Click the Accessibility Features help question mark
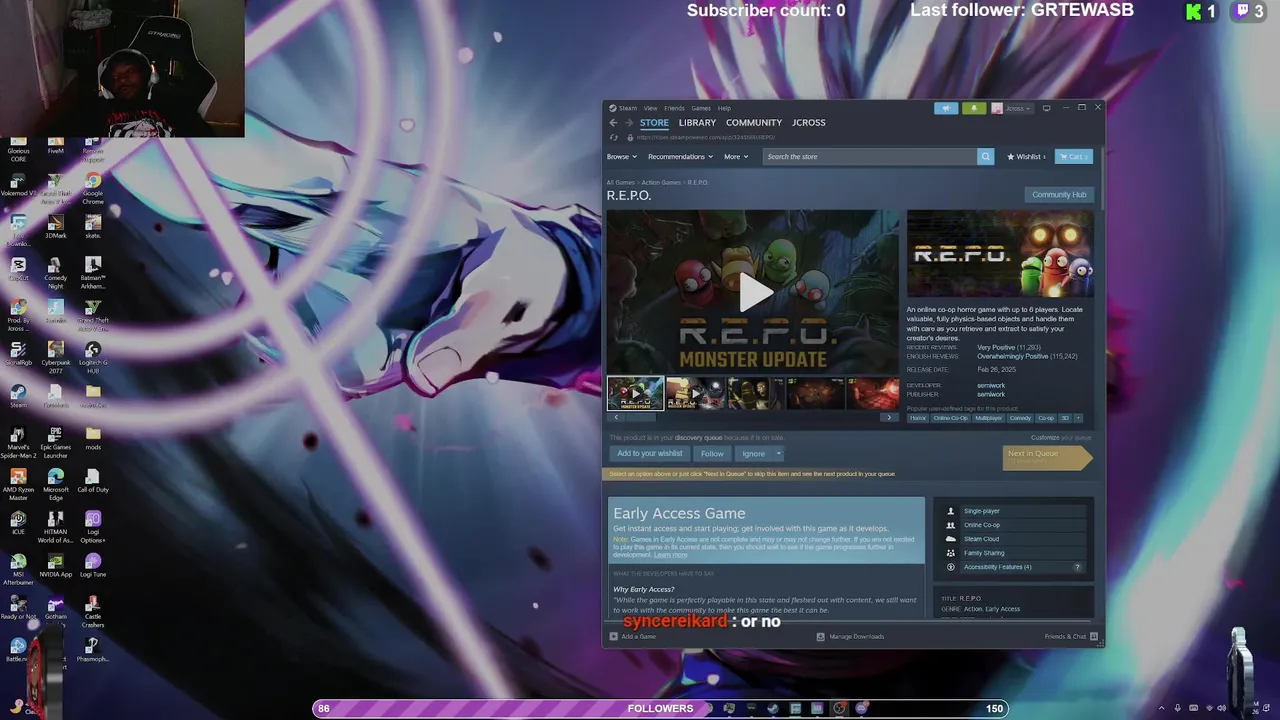This screenshot has height=720, width=1280. 1077,567
